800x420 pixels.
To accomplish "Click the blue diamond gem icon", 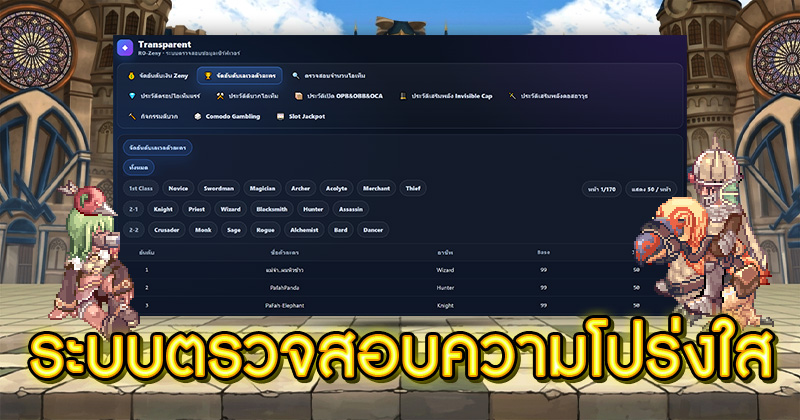I will [132, 96].
